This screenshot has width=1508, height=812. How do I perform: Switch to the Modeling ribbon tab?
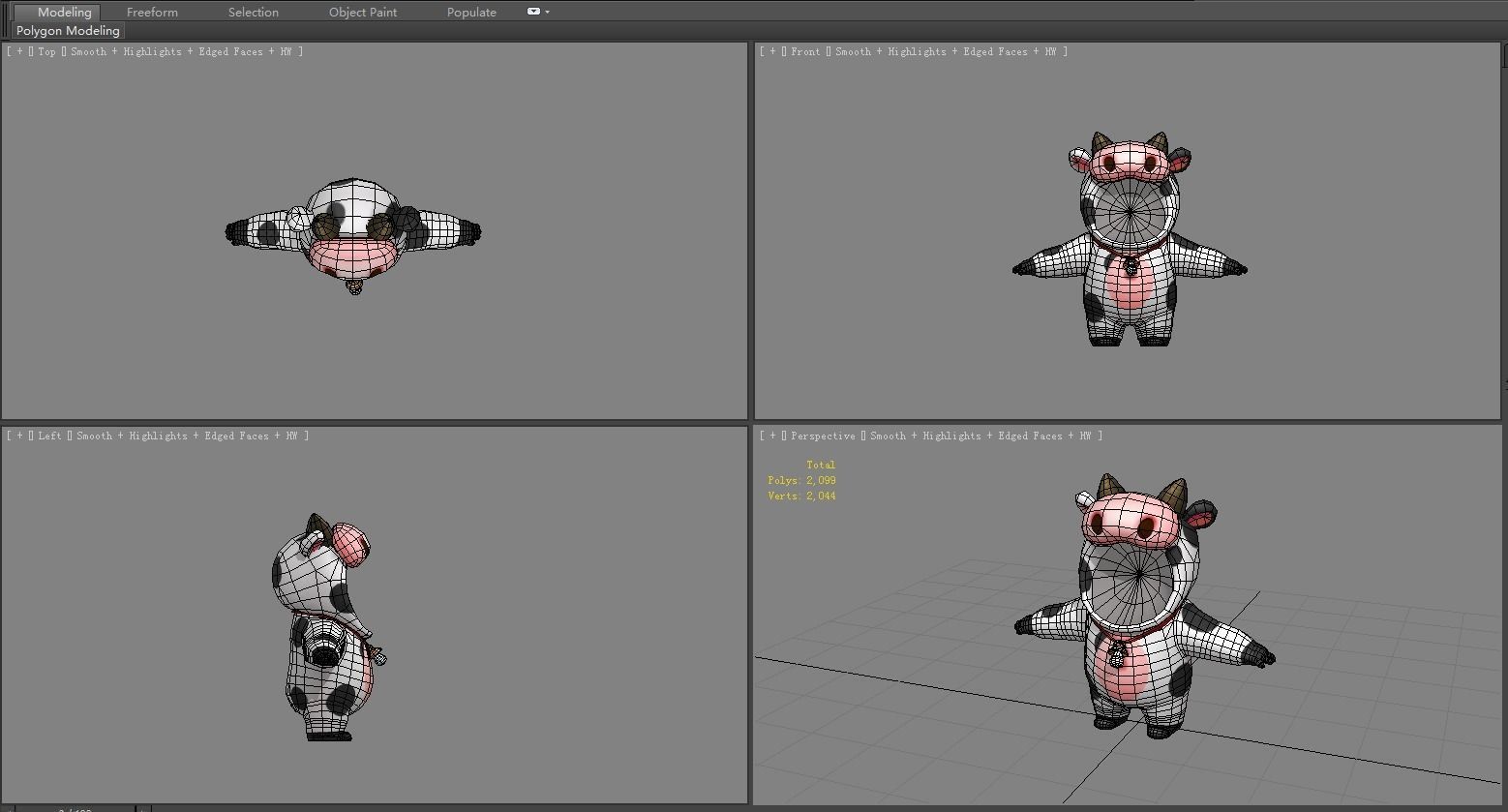click(64, 12)
